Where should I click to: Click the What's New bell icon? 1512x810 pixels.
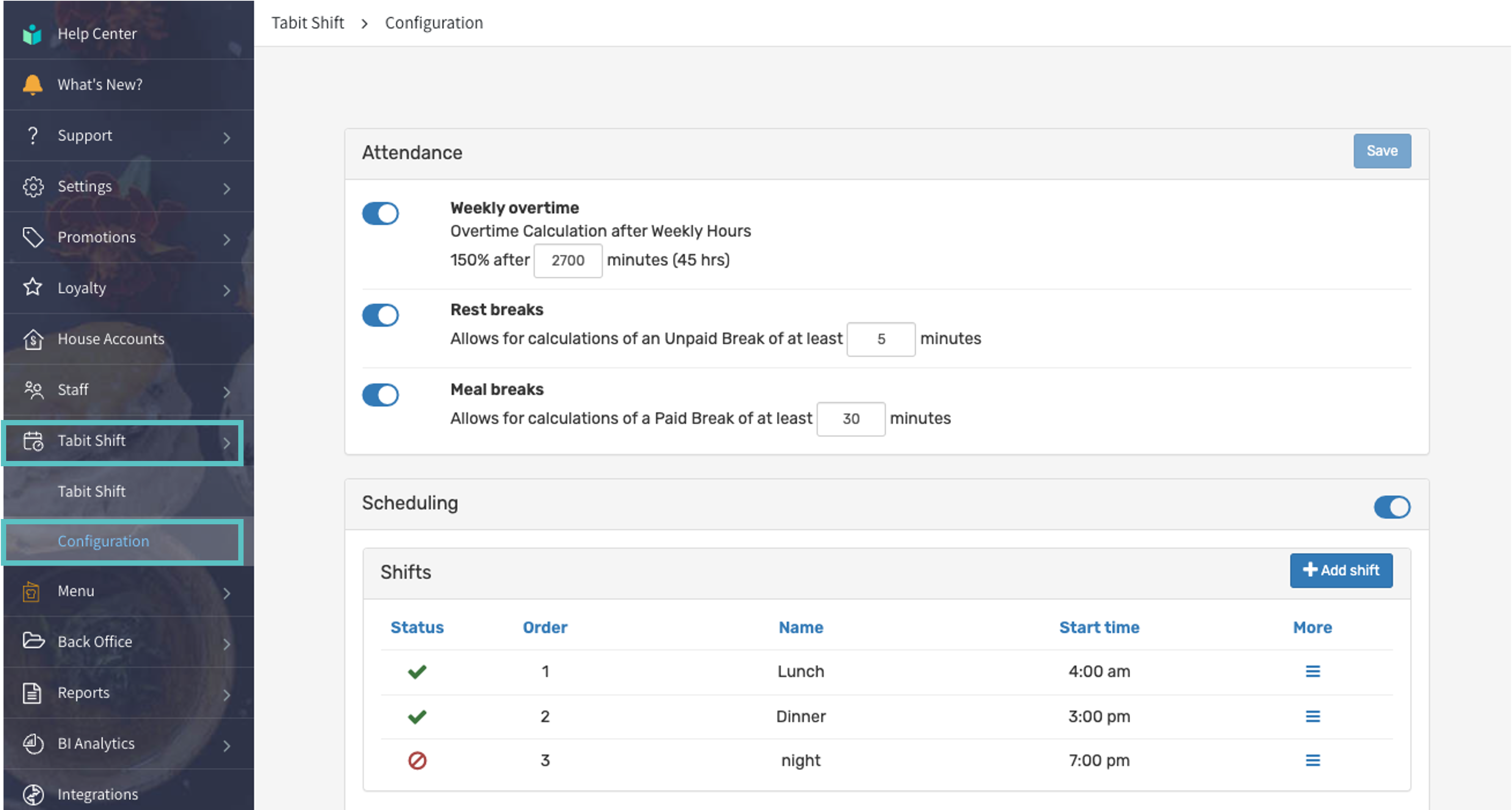tap(32, 85)
